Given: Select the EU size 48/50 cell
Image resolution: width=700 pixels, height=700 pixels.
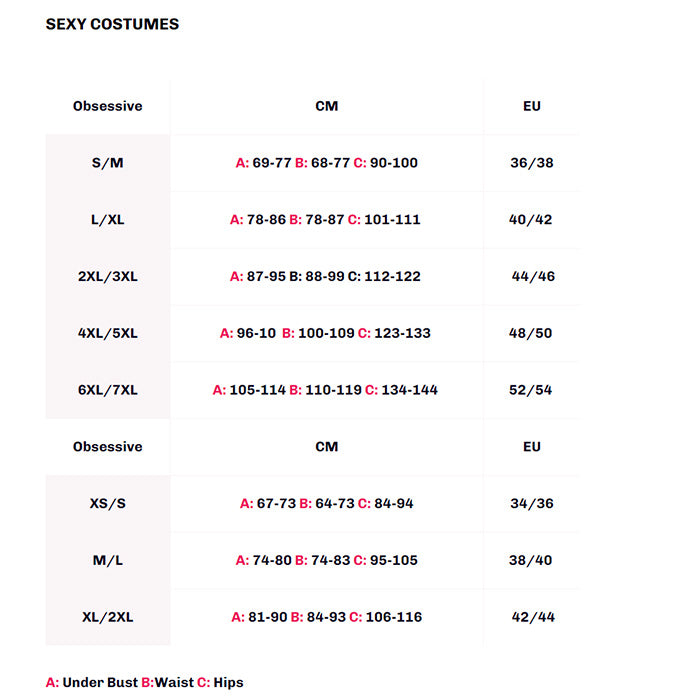Looking at the screenshot, I should pyautogui.click(x=531, y=333).
